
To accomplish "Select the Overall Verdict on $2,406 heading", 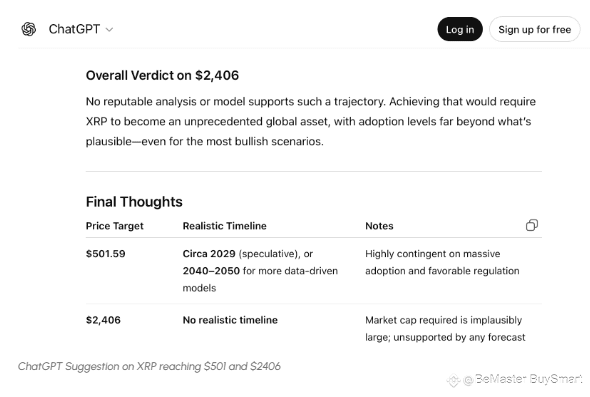I will (162, 75).
